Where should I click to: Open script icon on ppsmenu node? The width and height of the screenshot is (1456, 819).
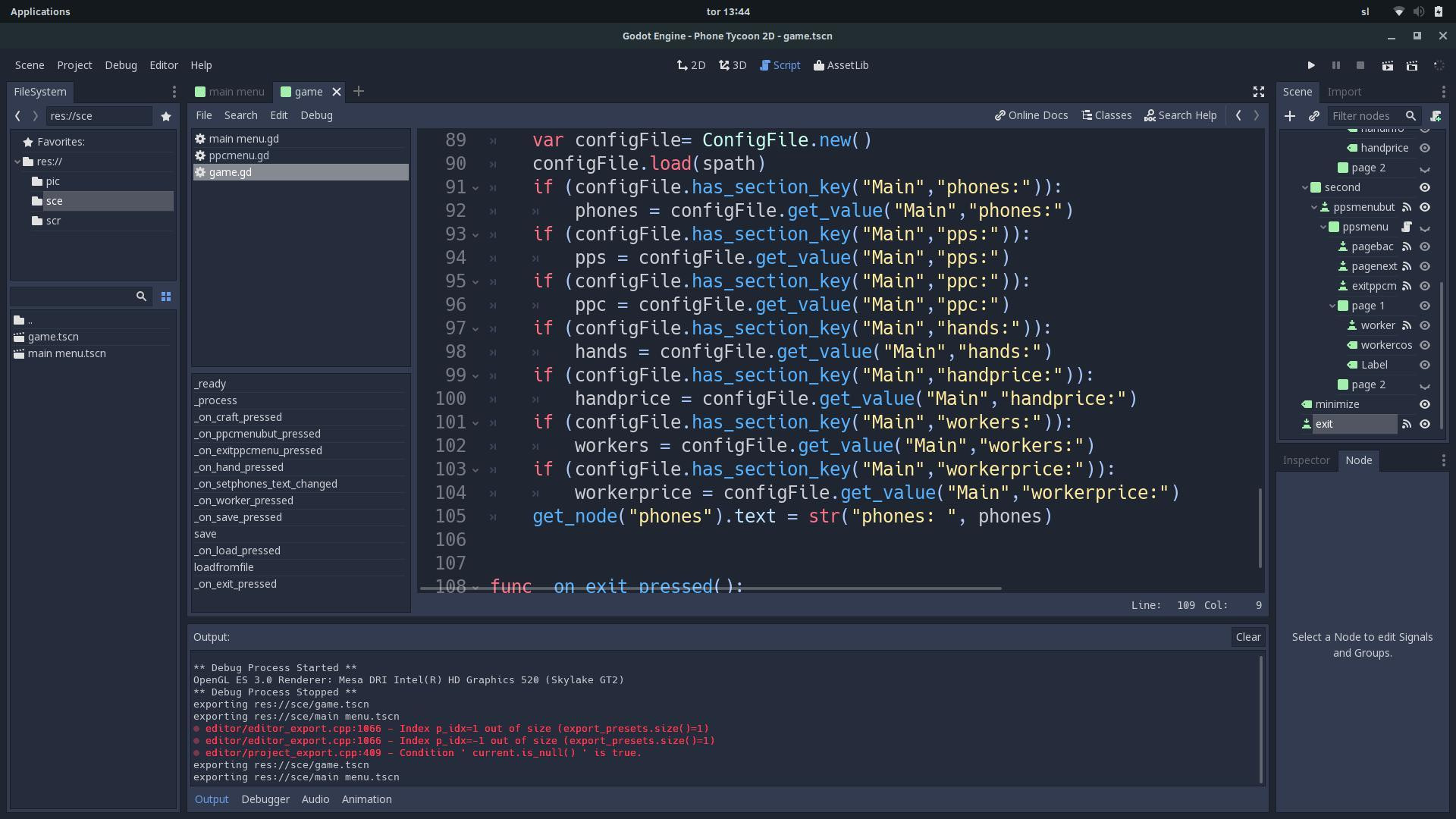pos(1407,227)
